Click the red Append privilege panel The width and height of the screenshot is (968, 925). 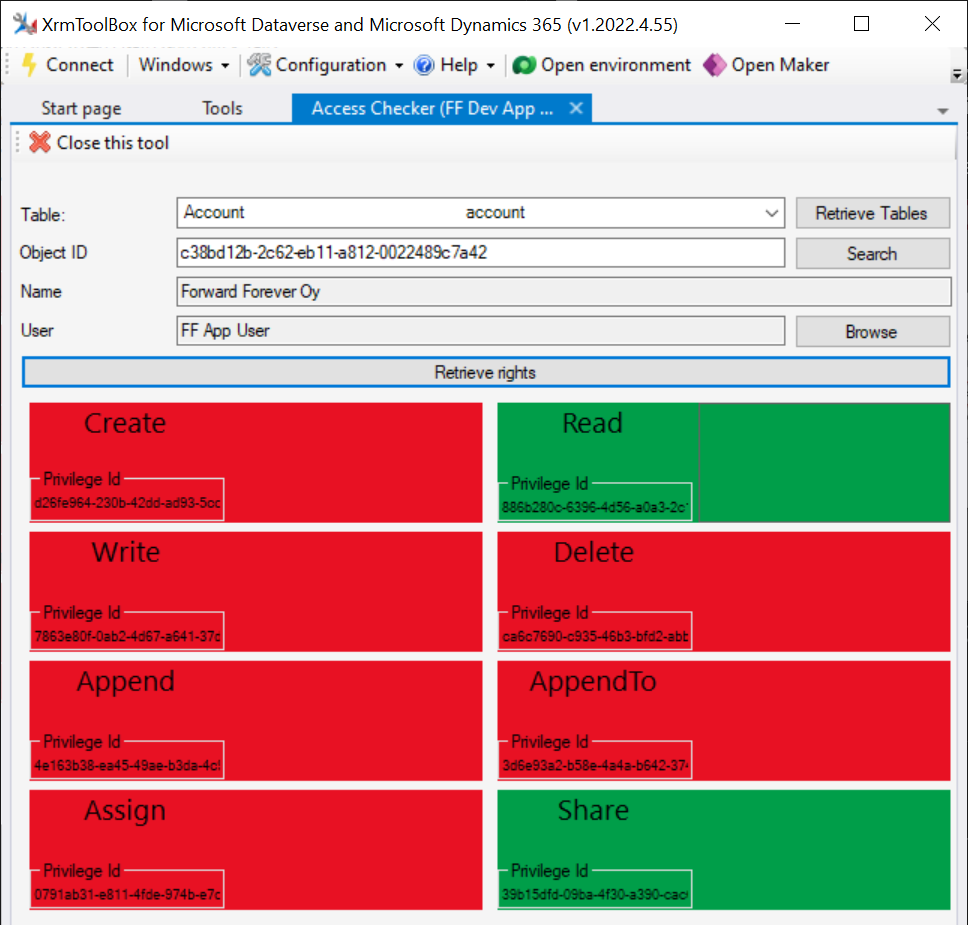pyautogui.click(x=256, y=721)
